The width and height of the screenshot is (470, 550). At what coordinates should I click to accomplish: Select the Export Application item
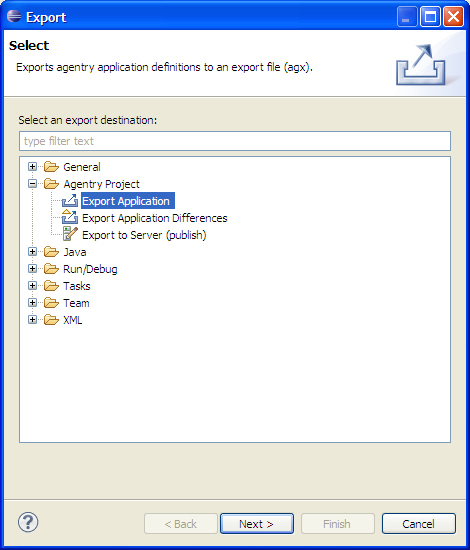tap(128, 201)
